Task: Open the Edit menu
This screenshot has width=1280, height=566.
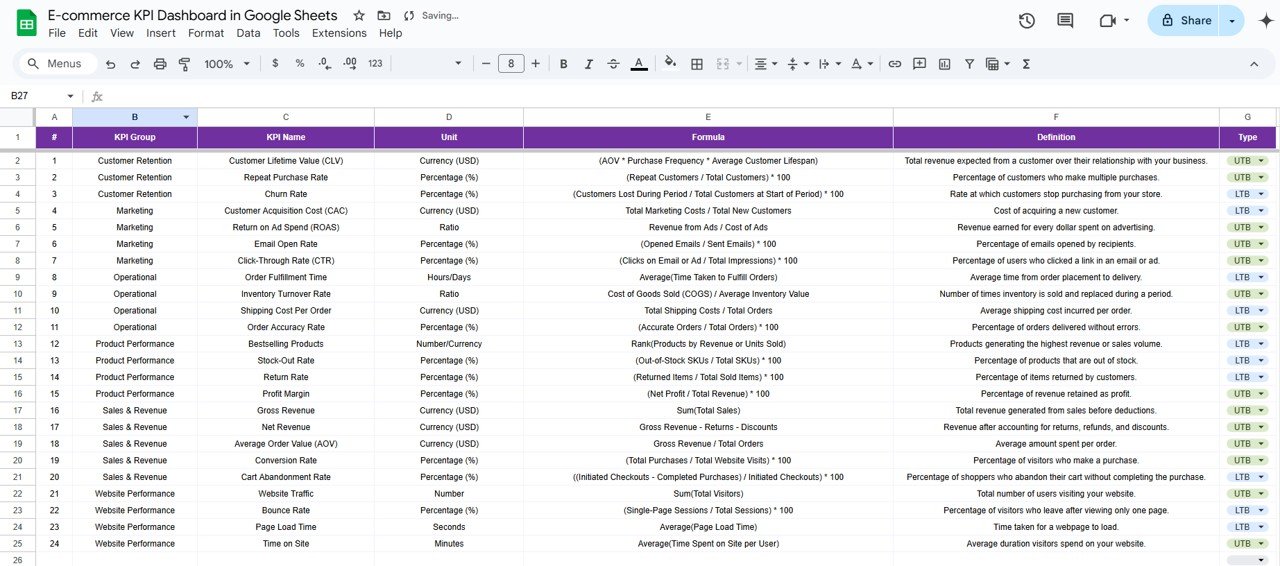Action: 88,33
